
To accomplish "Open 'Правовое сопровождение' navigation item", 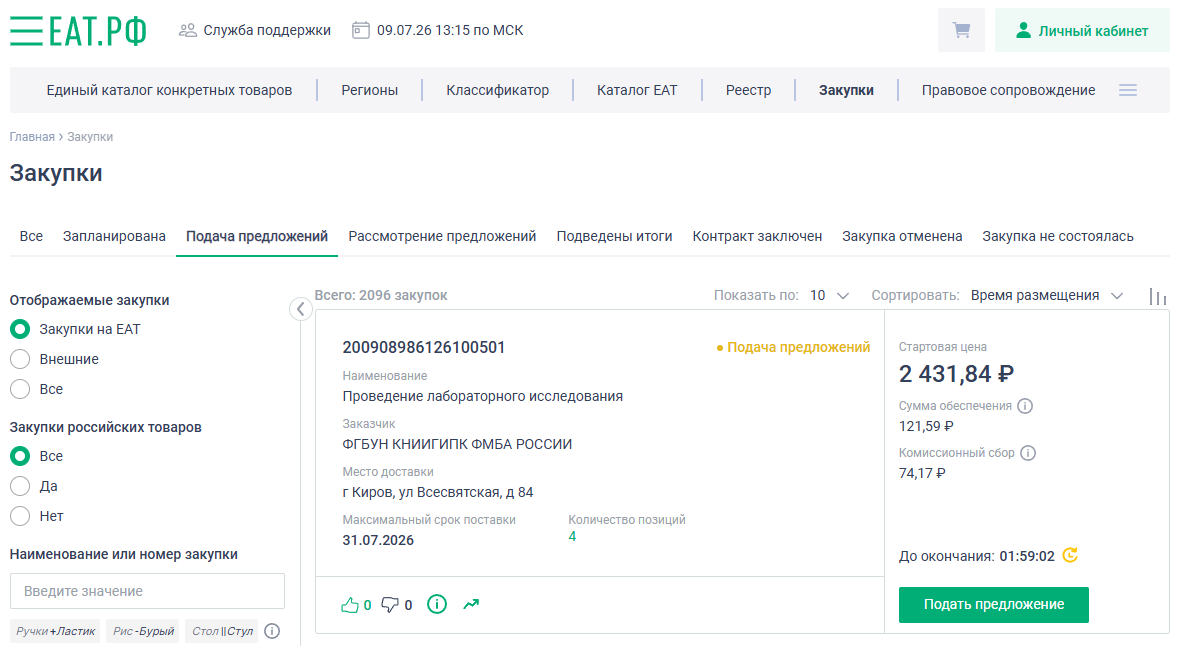I will pos(1008,90).
